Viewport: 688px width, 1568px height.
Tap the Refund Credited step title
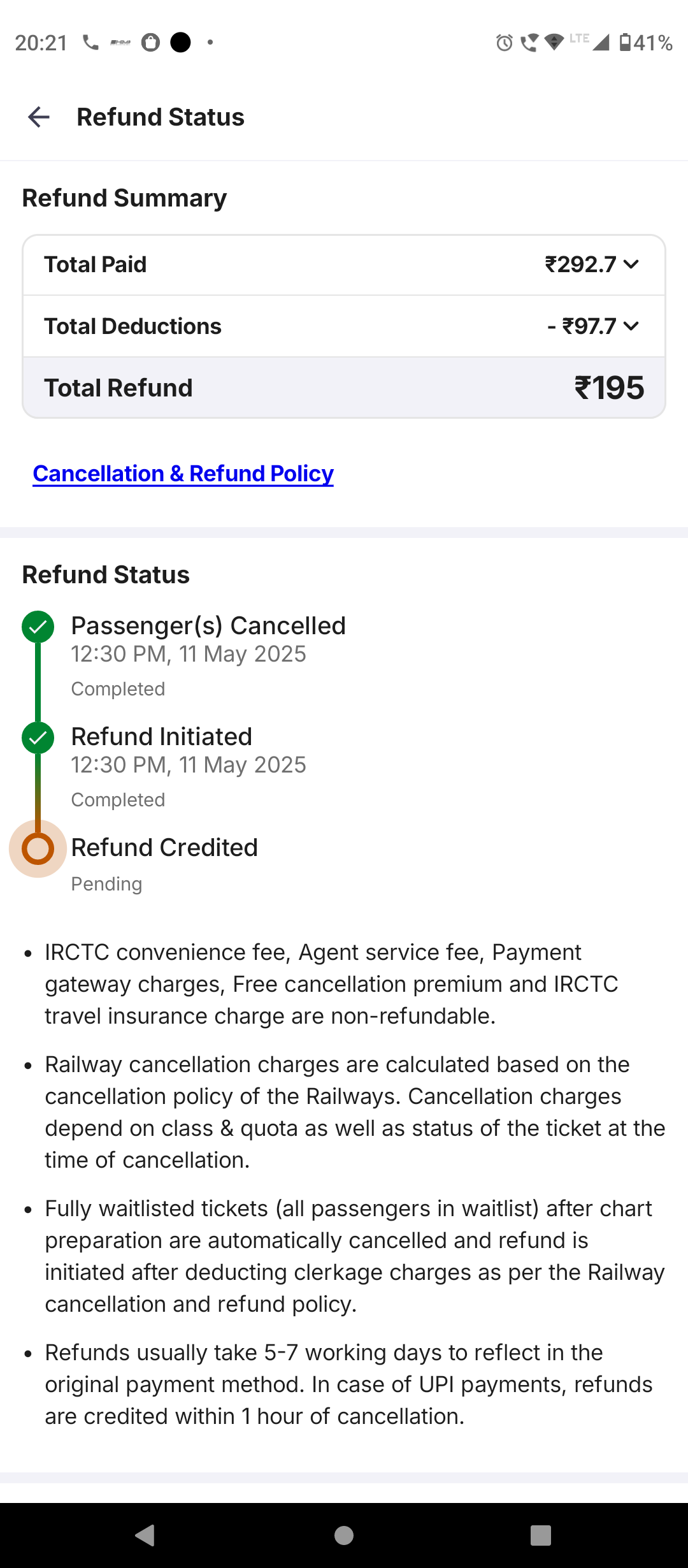click(x=164, y=848)
